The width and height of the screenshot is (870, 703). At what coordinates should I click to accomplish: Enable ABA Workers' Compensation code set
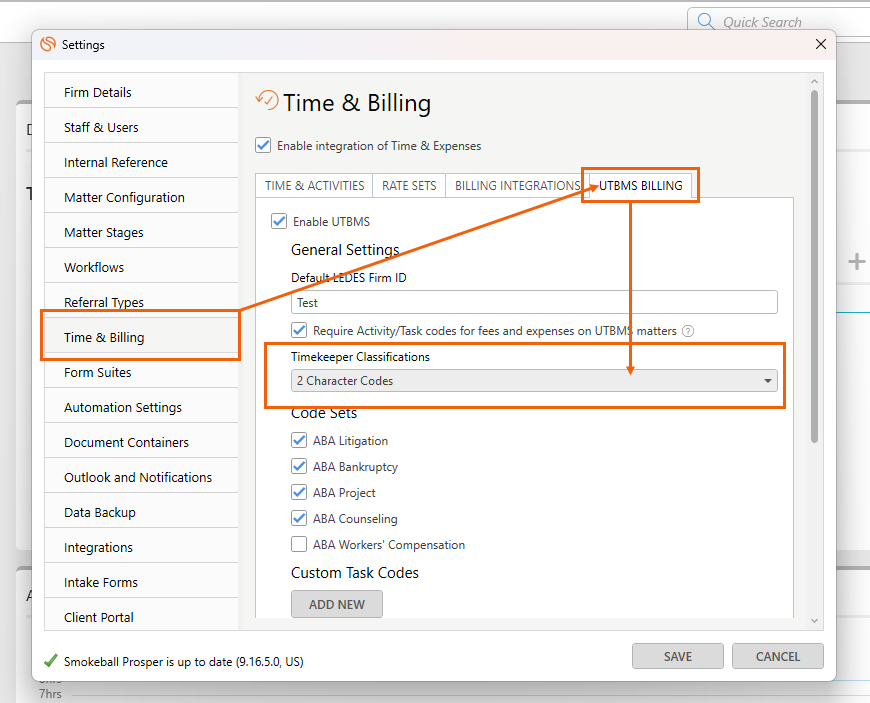(299, 545)
